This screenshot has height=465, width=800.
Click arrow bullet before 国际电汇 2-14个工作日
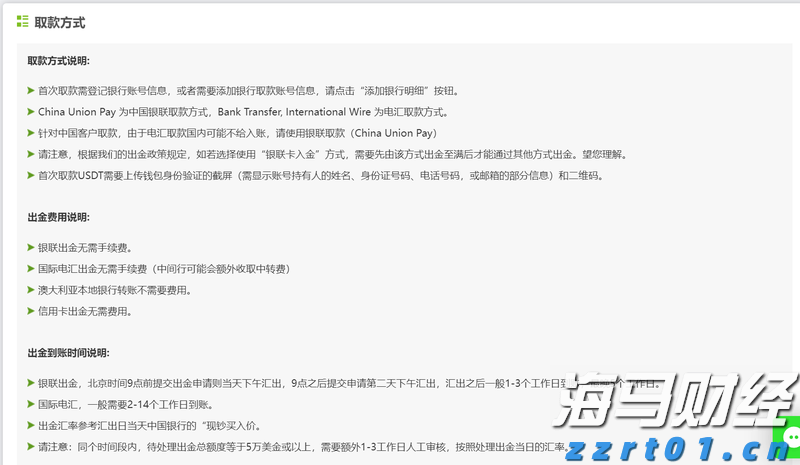(x=31, y=404)
